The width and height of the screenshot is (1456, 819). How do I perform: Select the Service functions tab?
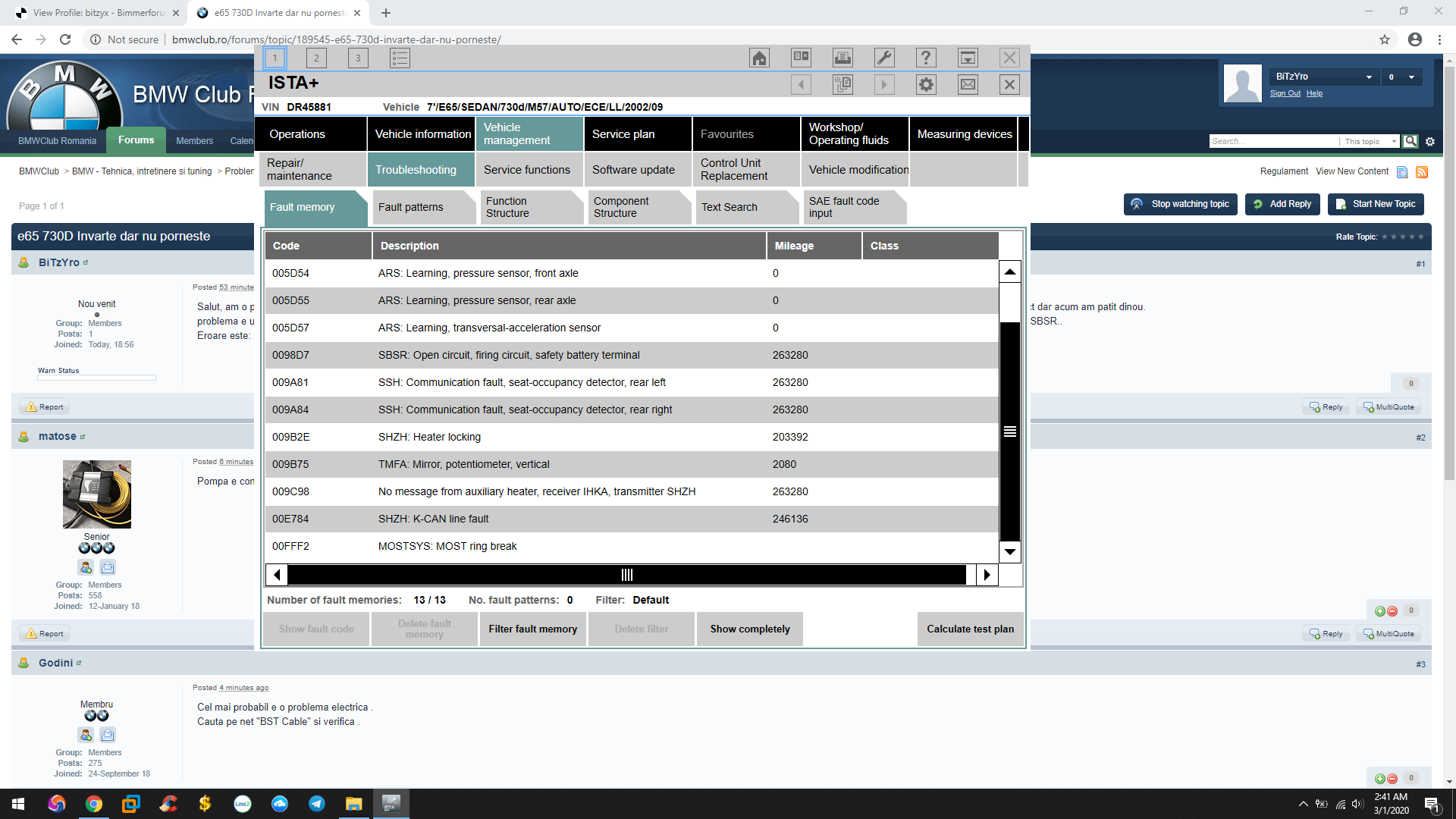click(x=529, y=170)
